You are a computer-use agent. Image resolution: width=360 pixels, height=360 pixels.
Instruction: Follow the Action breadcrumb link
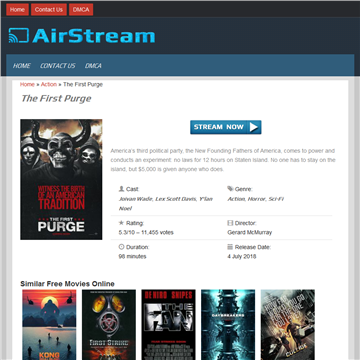coord(49,84)
